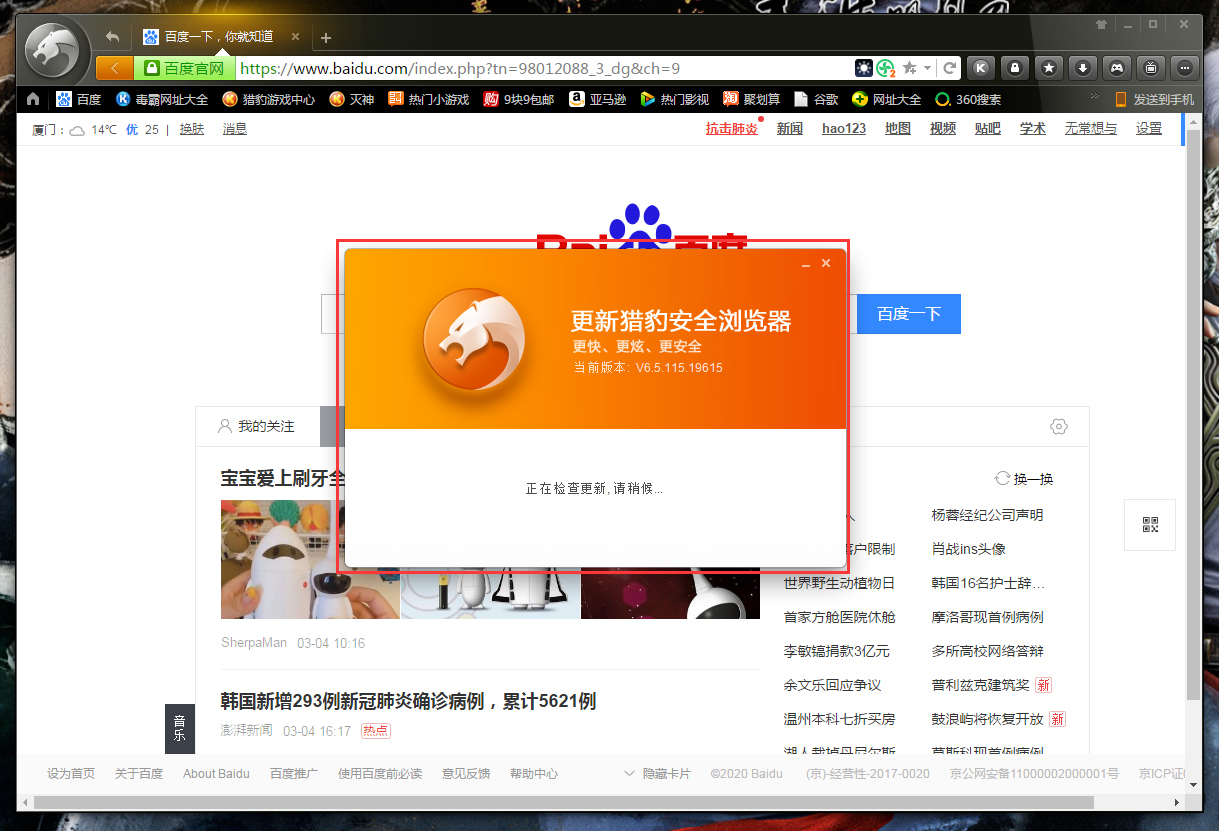Click the 百度一下 search button
Screen dimensions: 1219x831
(x=908, y=313)
